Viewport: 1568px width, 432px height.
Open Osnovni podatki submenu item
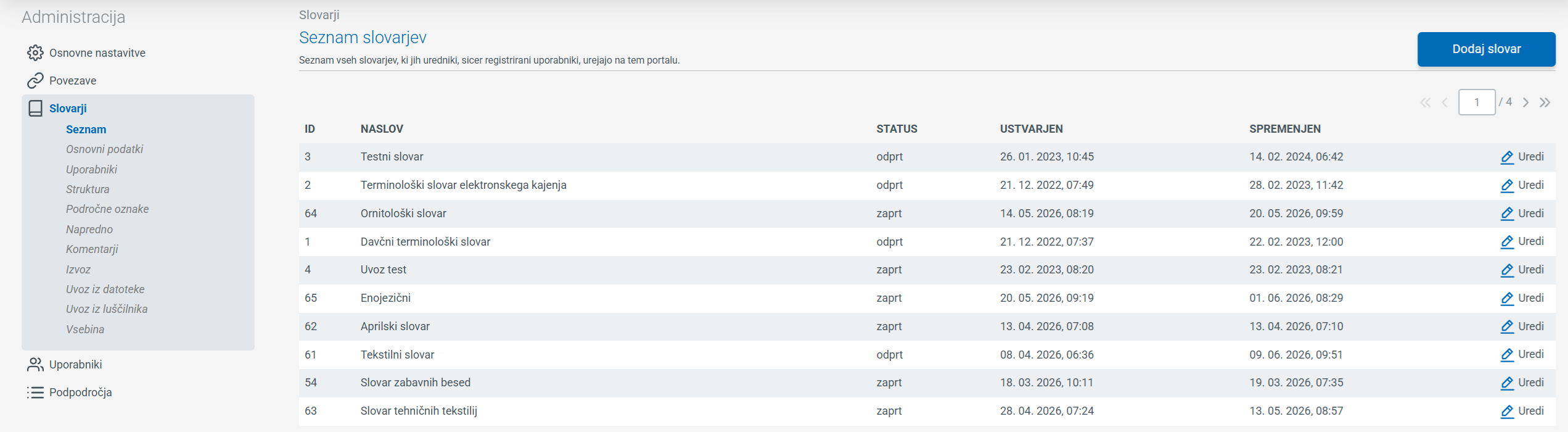click(105, 149)
